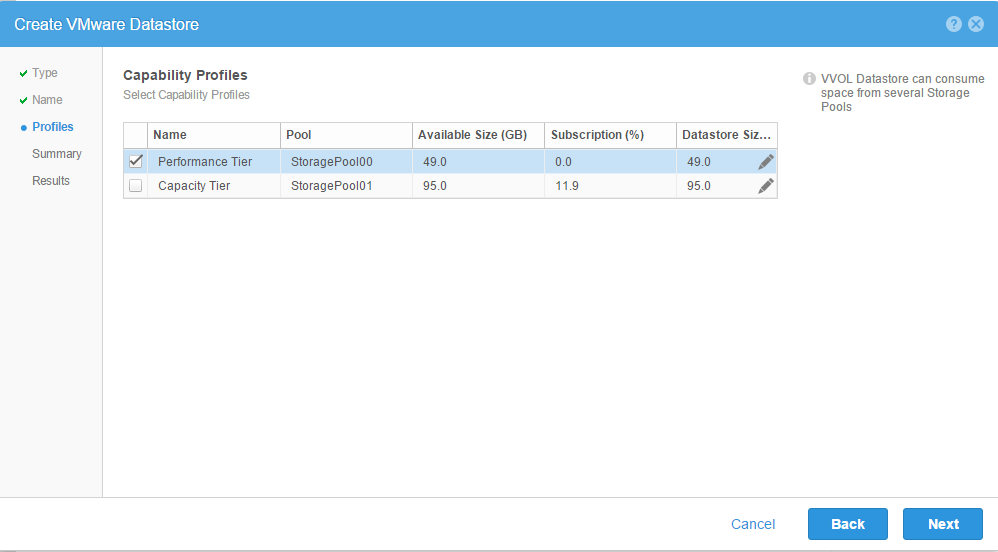The image size is (998, 552).
Task: Click the StoragePool00 cell
Action: click(x=346, y=162)
